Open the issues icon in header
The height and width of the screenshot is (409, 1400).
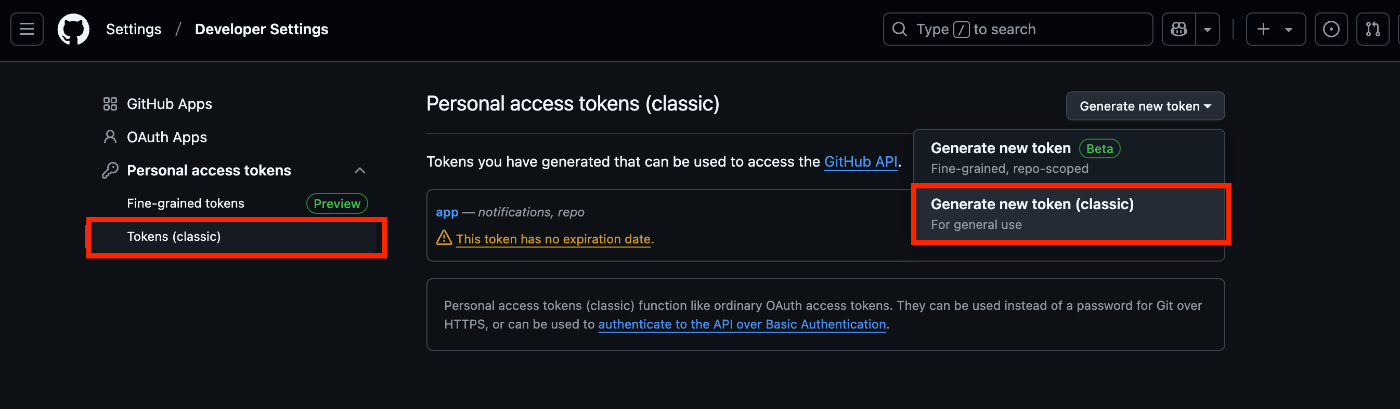(x=1331, y=30)
